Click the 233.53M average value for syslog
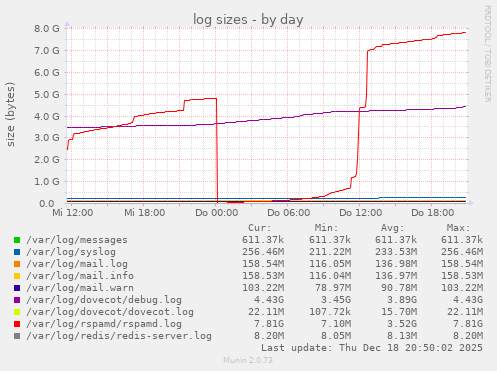This screenshot has width=497, height=371. pos(396,252)
